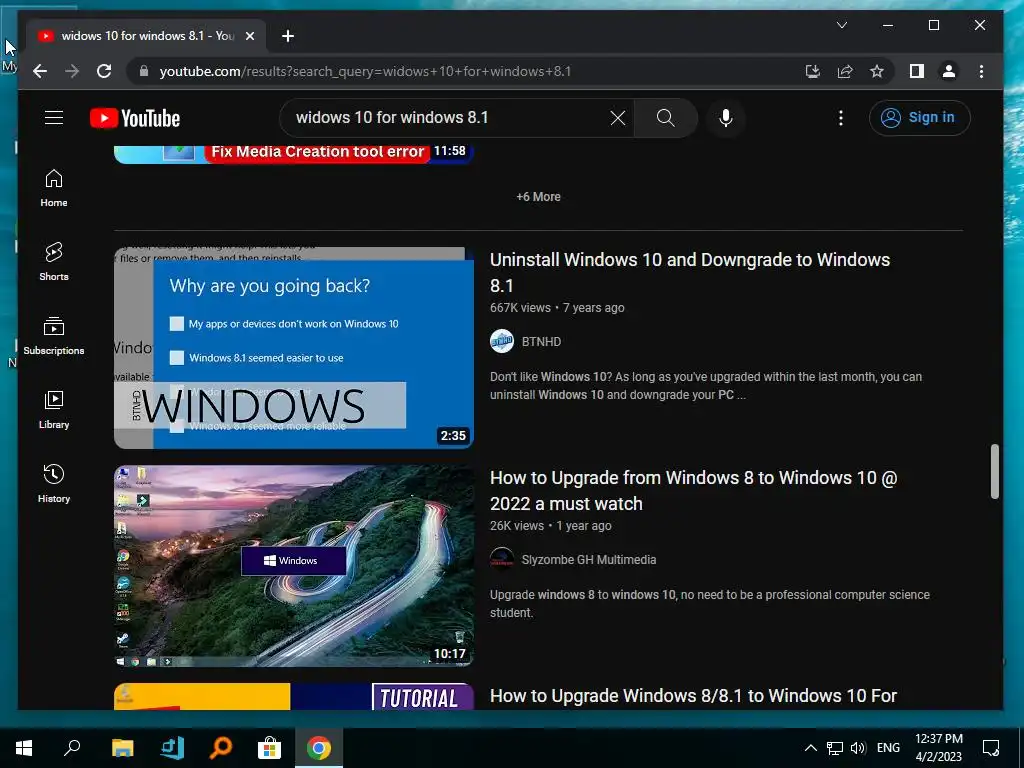The width and height of the screenshot is (1024, 768).
Task: Open a new browser tab
Action: [288, 36]
